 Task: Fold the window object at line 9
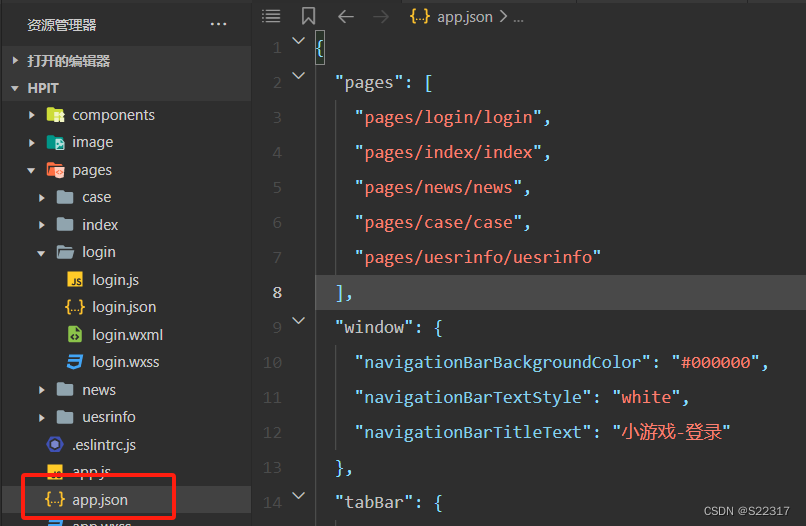coord(299,321)
